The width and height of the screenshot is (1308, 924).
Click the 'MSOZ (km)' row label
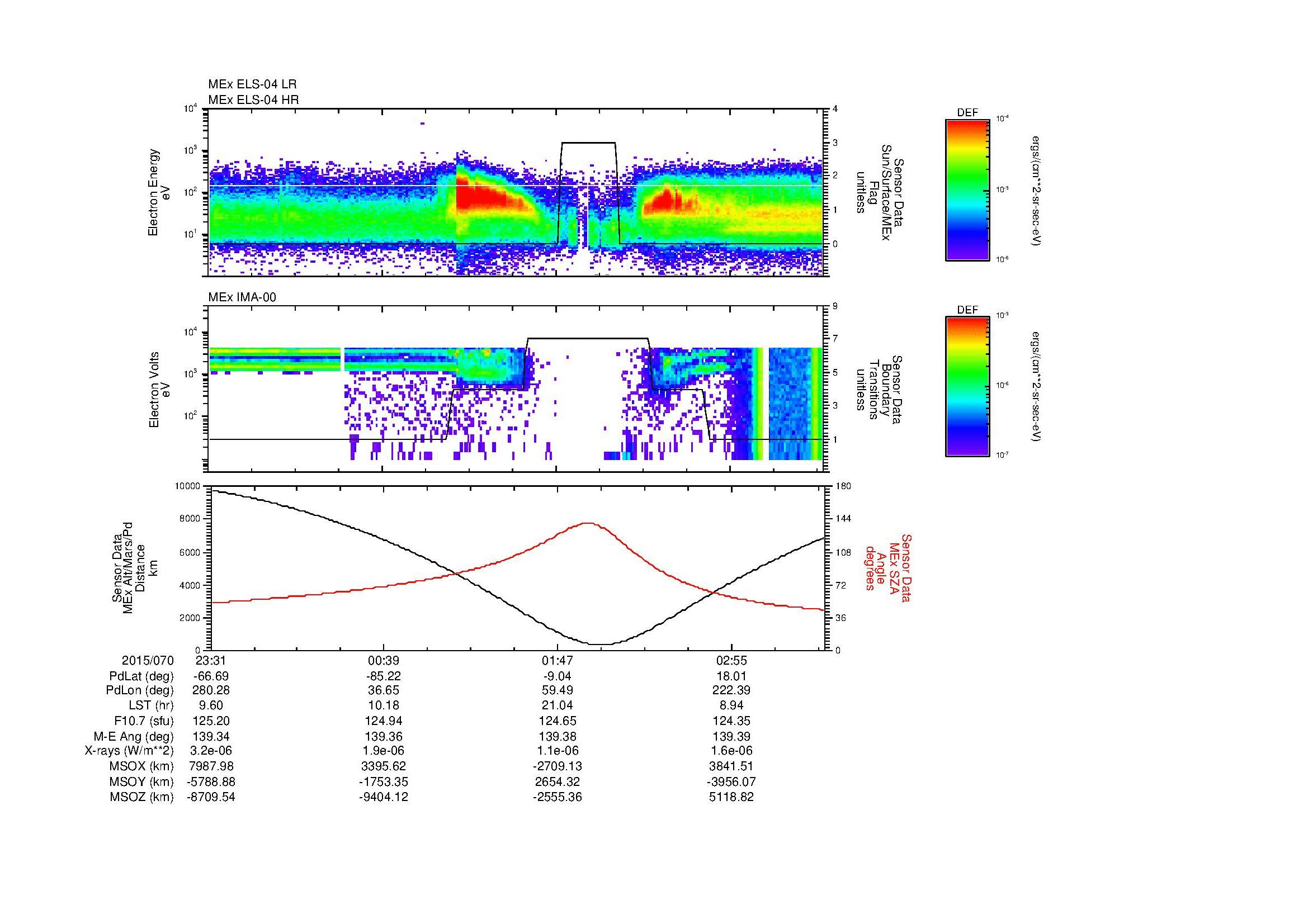142,797
